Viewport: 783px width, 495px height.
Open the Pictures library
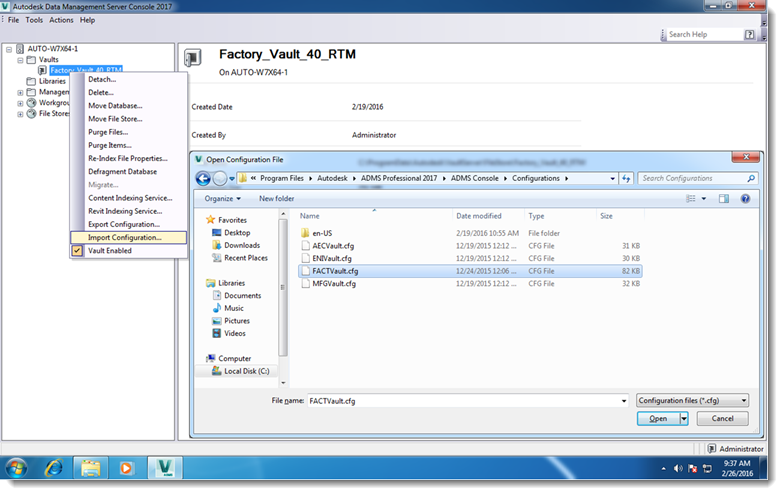(237, 321)
